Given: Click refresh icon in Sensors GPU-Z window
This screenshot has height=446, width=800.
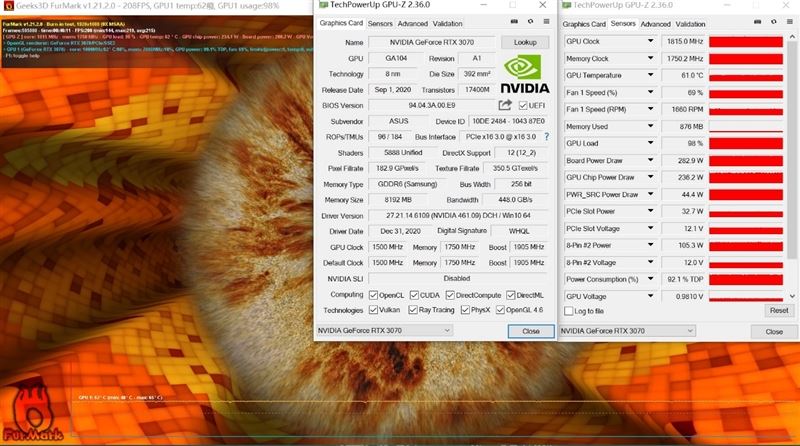Looking at the screenshot, I should (x=774, y=21).
